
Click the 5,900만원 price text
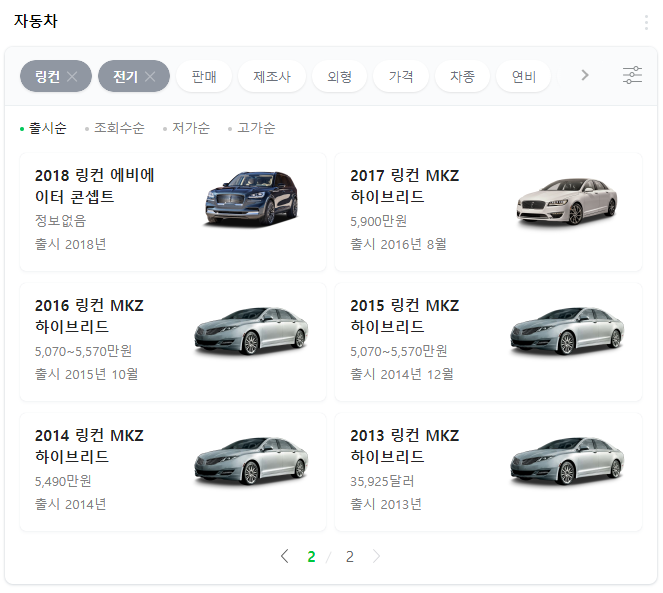pyautogui.click(x=378, y=221)
